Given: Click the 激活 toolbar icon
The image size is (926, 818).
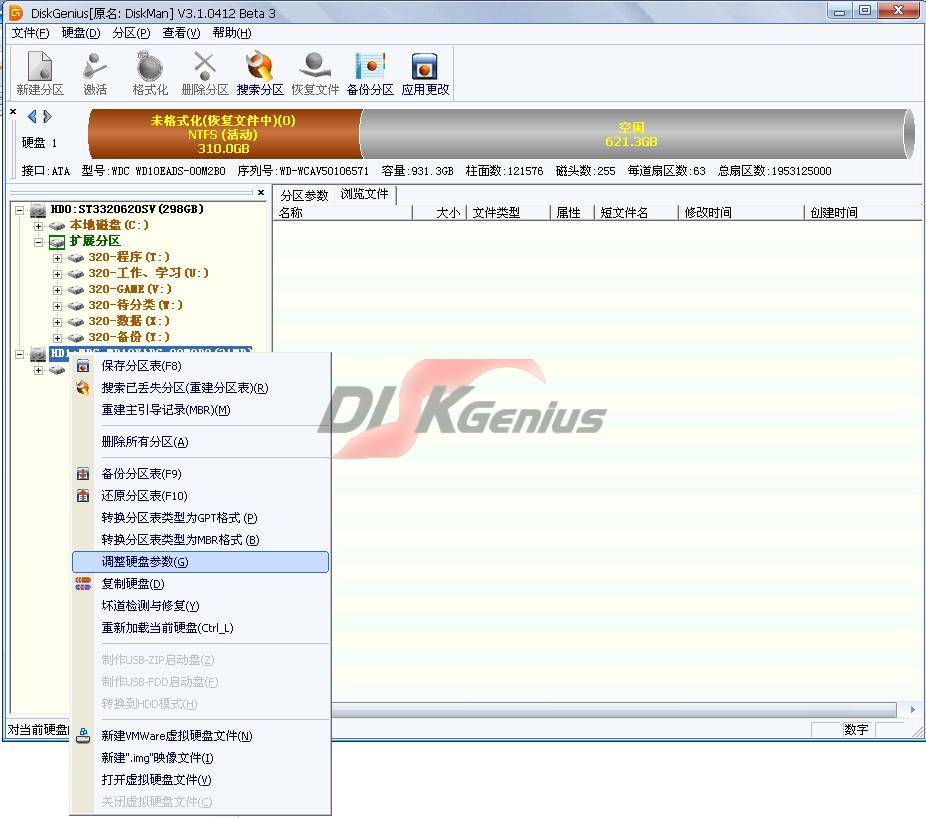Looking at the screenshot, I should coord(94,66).
